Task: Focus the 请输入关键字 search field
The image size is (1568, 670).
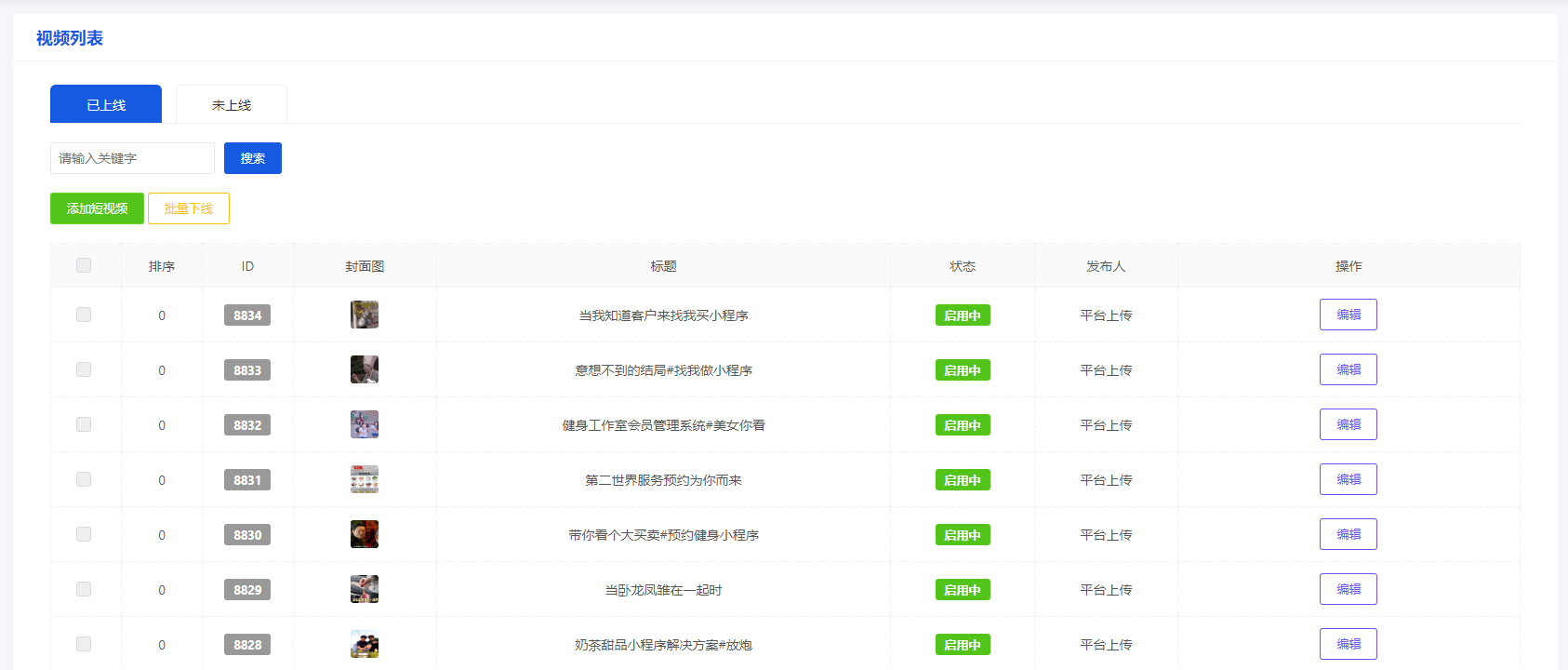Action: coord(132,158)
